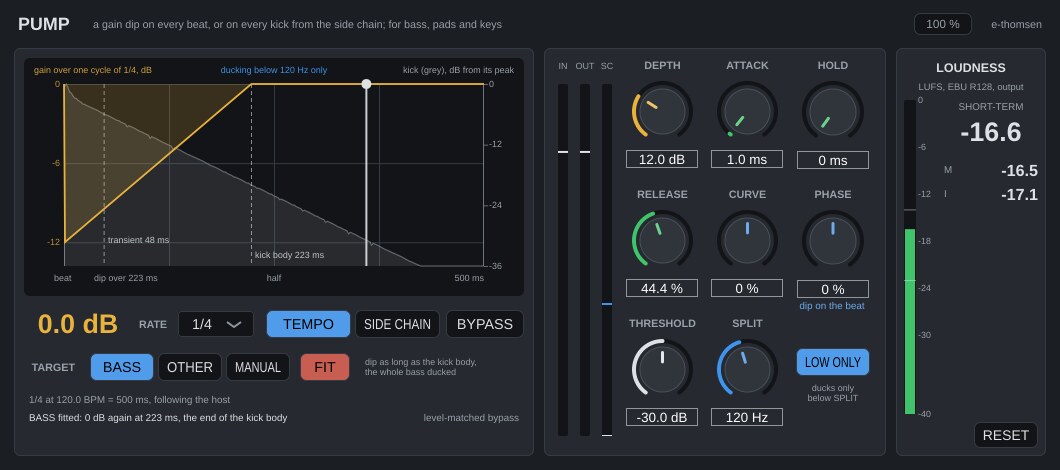Click the OUT level meter
The width and height of the screenshot is (1060, 470).
click(x=585, y=260)
